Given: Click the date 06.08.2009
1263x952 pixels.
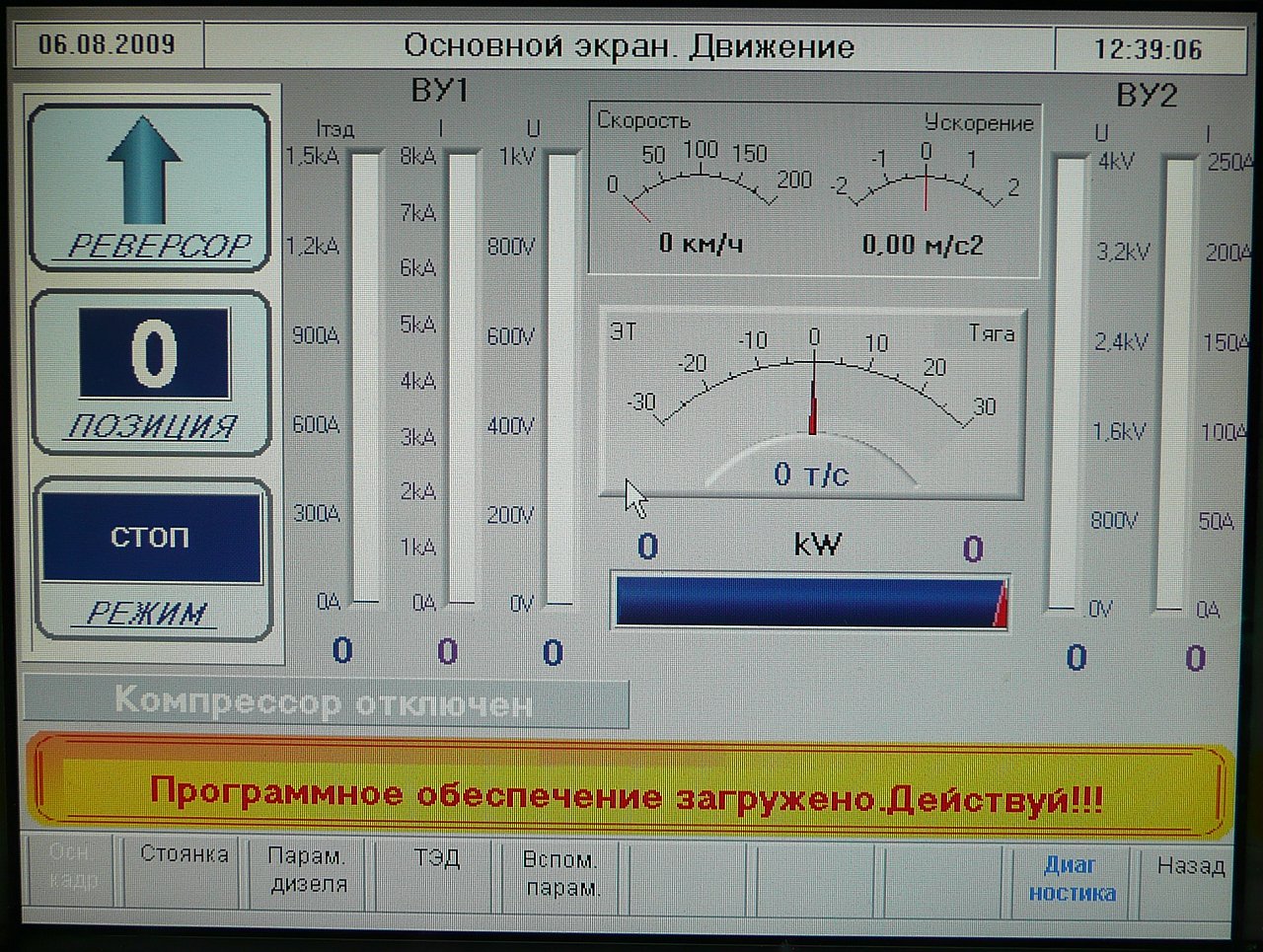Looking at the screenshot, I should tap(107, 44).
